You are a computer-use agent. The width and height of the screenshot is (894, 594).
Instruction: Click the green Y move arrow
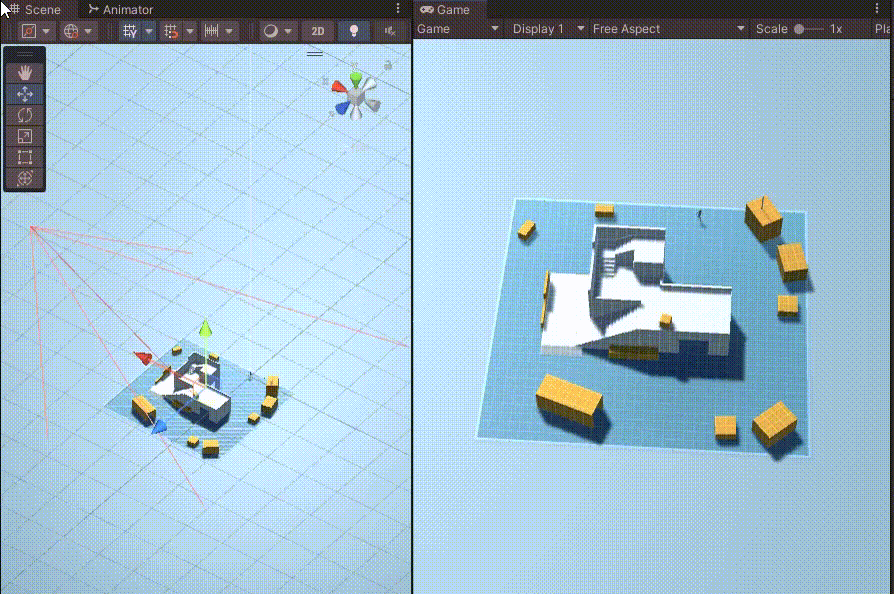click(x=205, y=329)
